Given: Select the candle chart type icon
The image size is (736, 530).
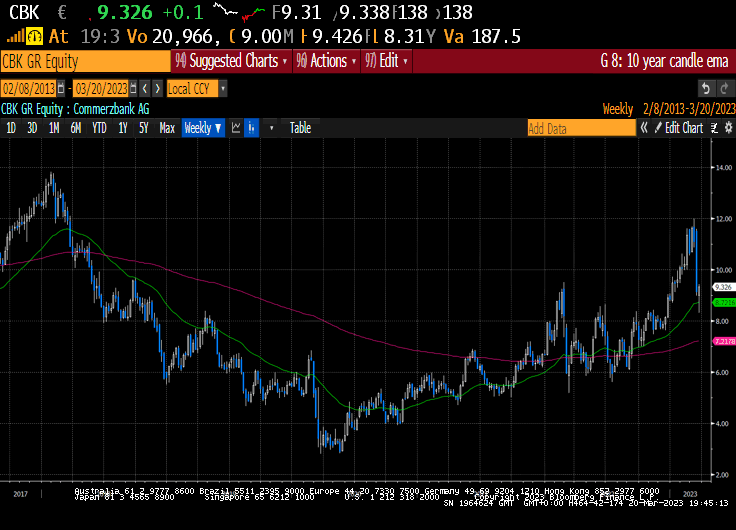Looking at the screenshot, I should coord(252,128).
